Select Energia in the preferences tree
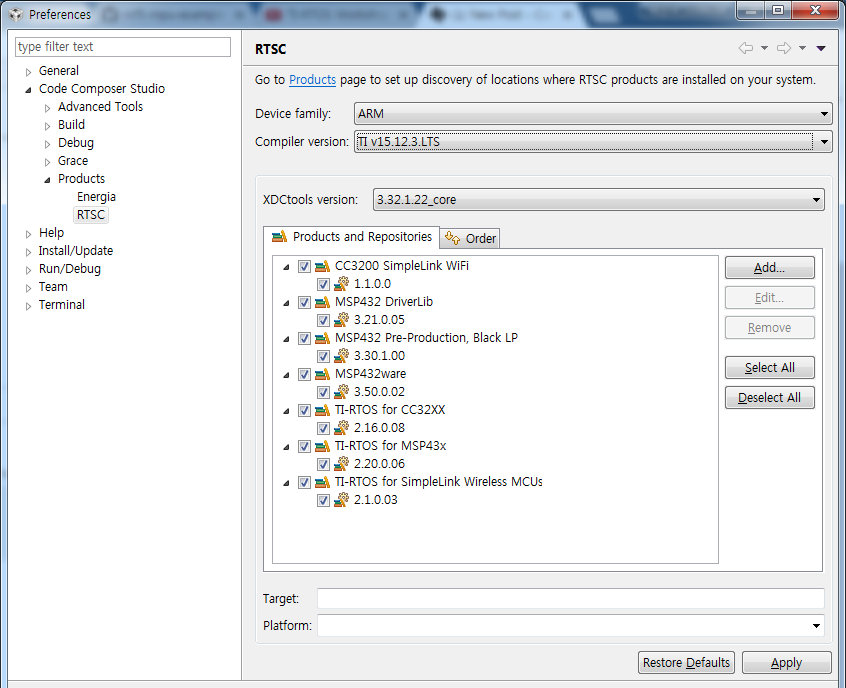Image resolution: width=846 pixels, height=688 pixels. click(96, 197)
